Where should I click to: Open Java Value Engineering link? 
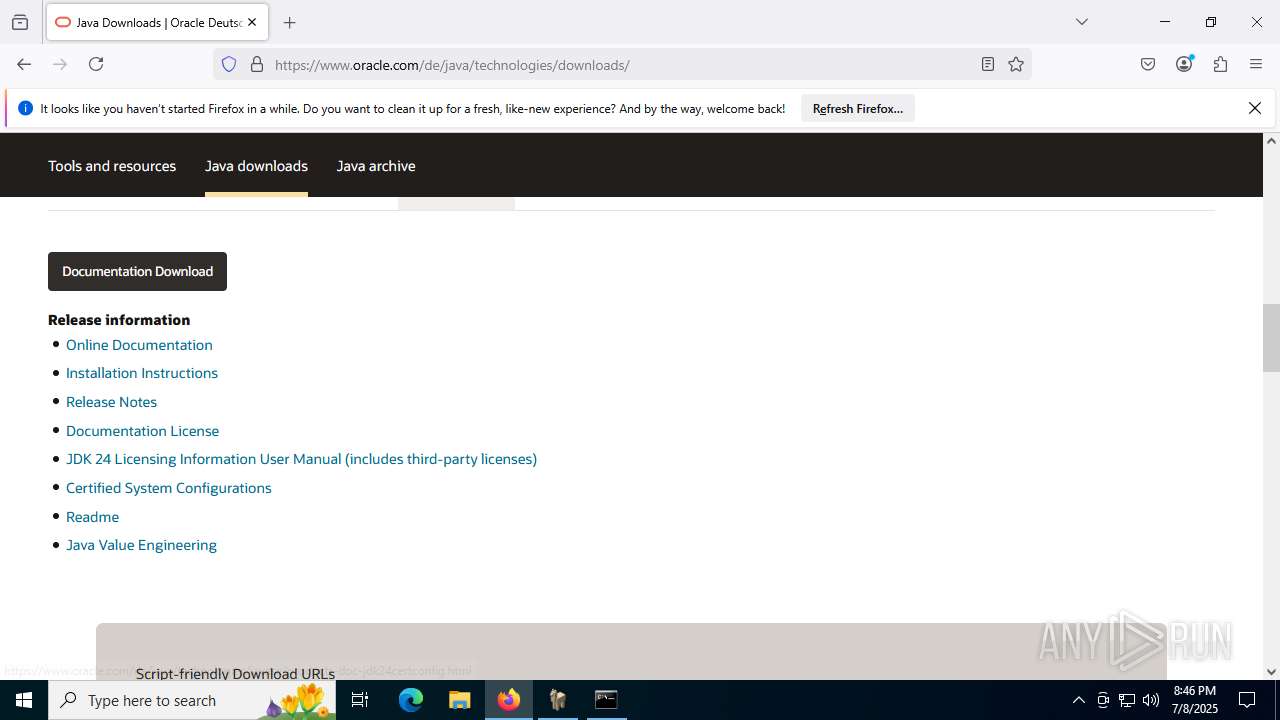(x=141, y=545)
